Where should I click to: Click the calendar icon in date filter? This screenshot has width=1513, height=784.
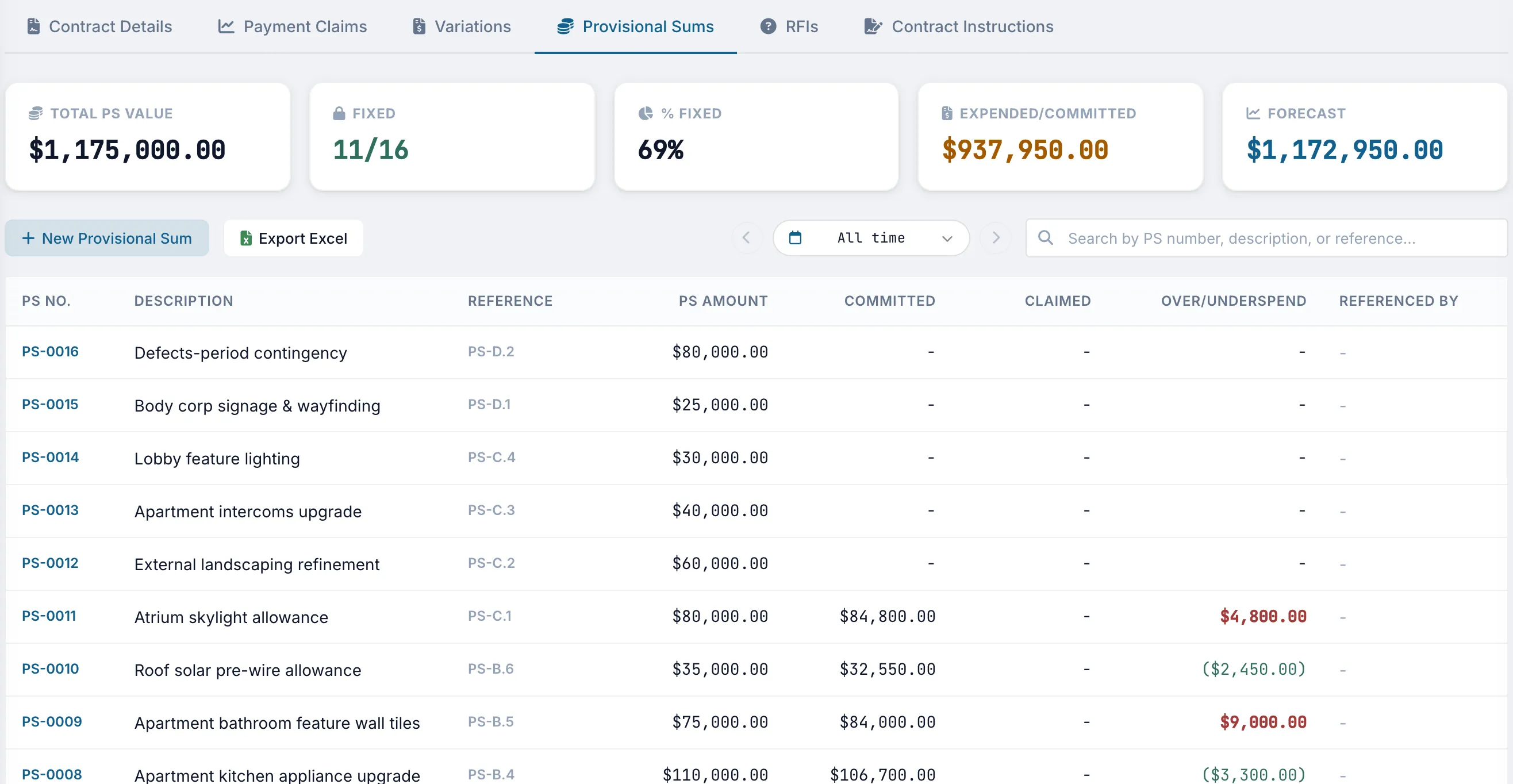pyautogui.click(x=795, y=238)
